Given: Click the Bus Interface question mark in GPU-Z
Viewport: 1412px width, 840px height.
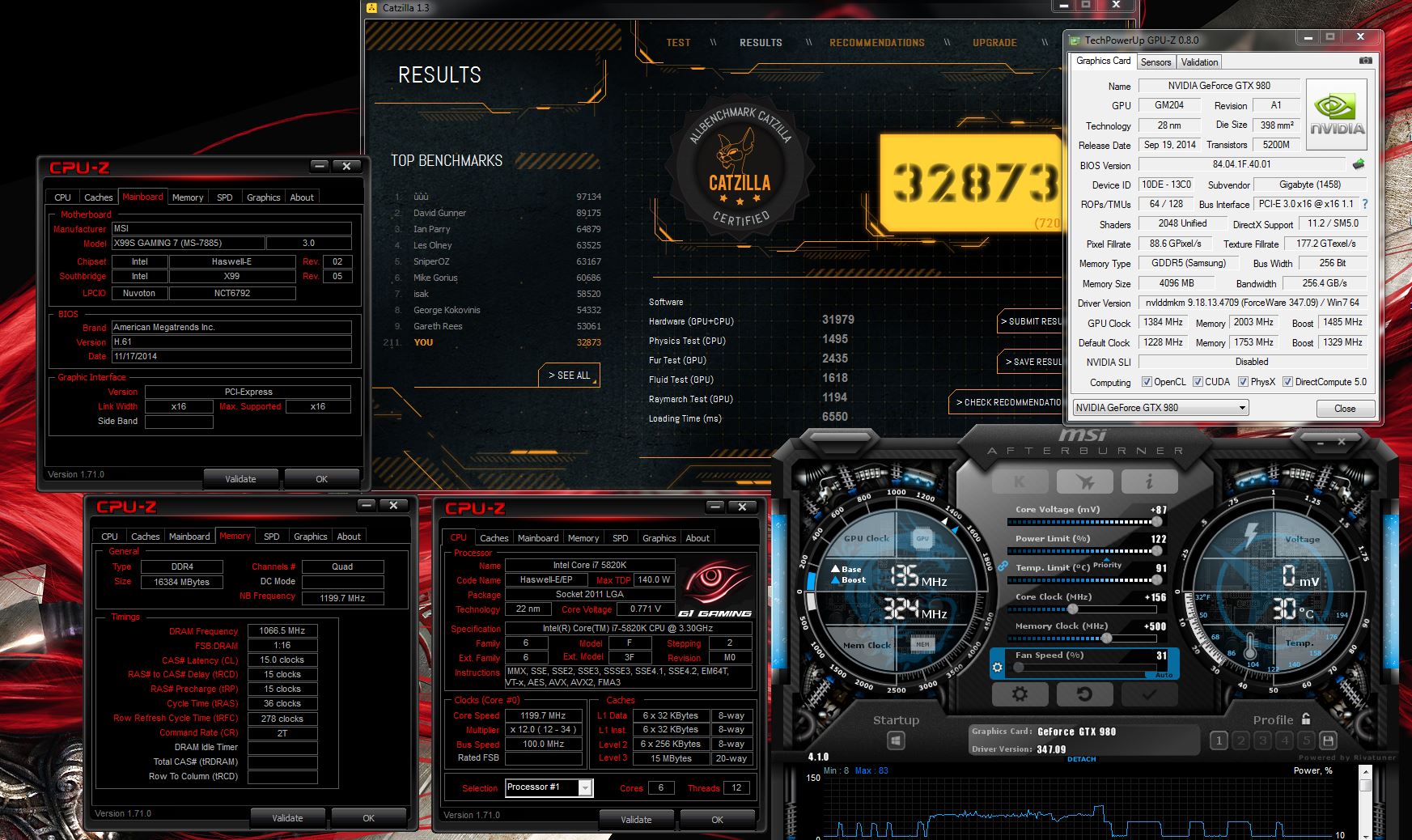Looking at the screenshot, I should tap(1365, 204).
